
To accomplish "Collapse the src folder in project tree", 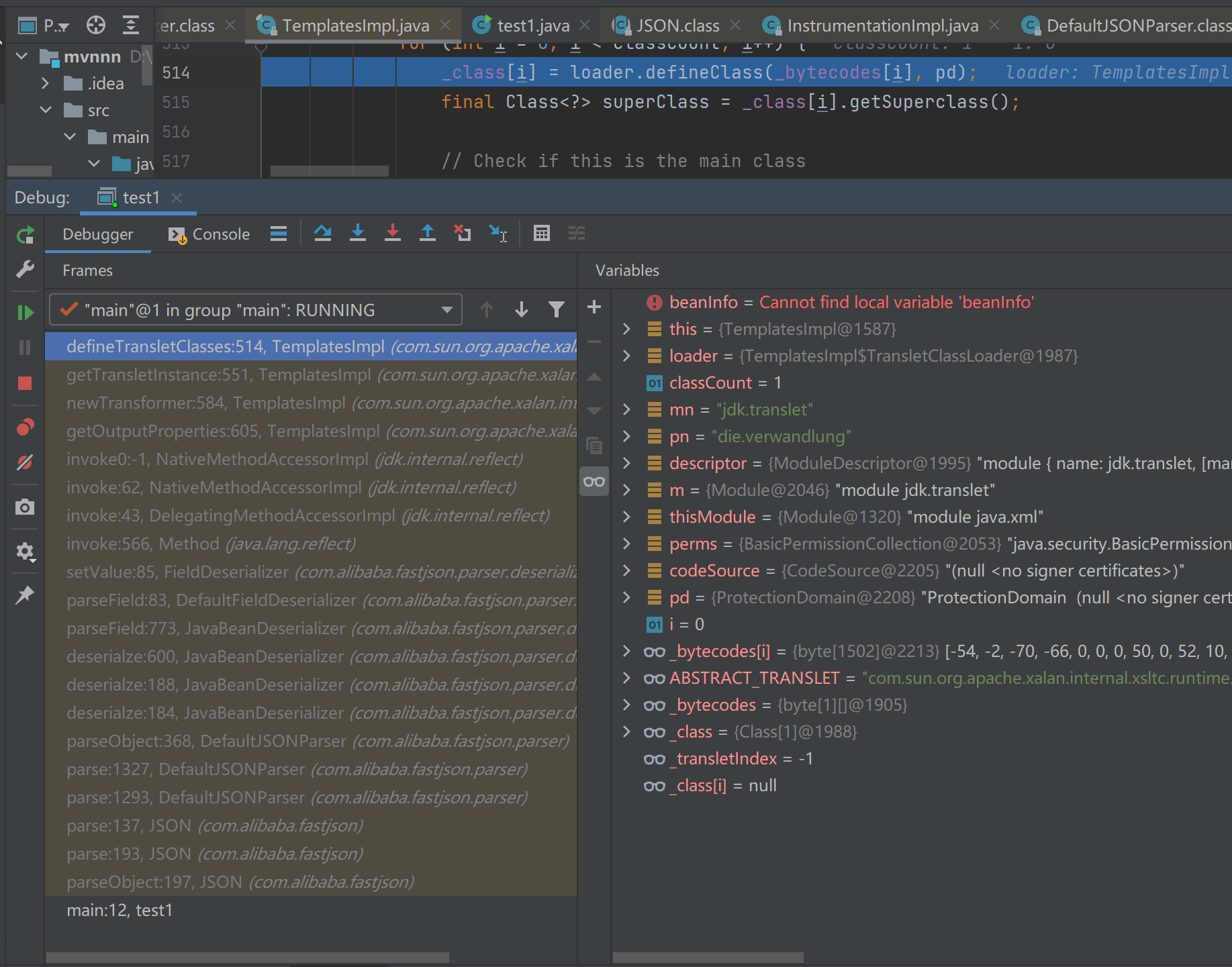I will (46, 110).
